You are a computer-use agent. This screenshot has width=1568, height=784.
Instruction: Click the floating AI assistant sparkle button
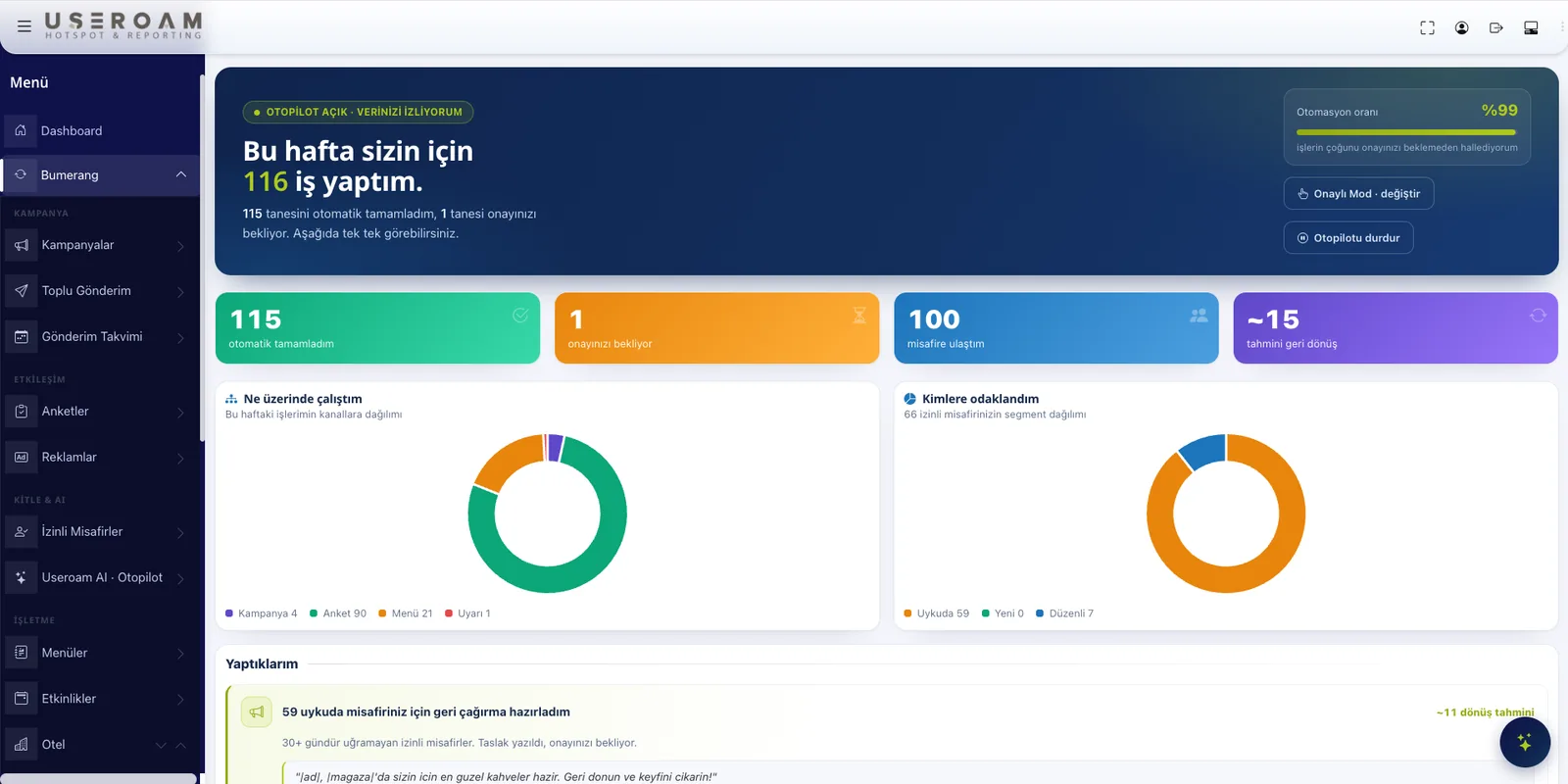(1525, 742)
